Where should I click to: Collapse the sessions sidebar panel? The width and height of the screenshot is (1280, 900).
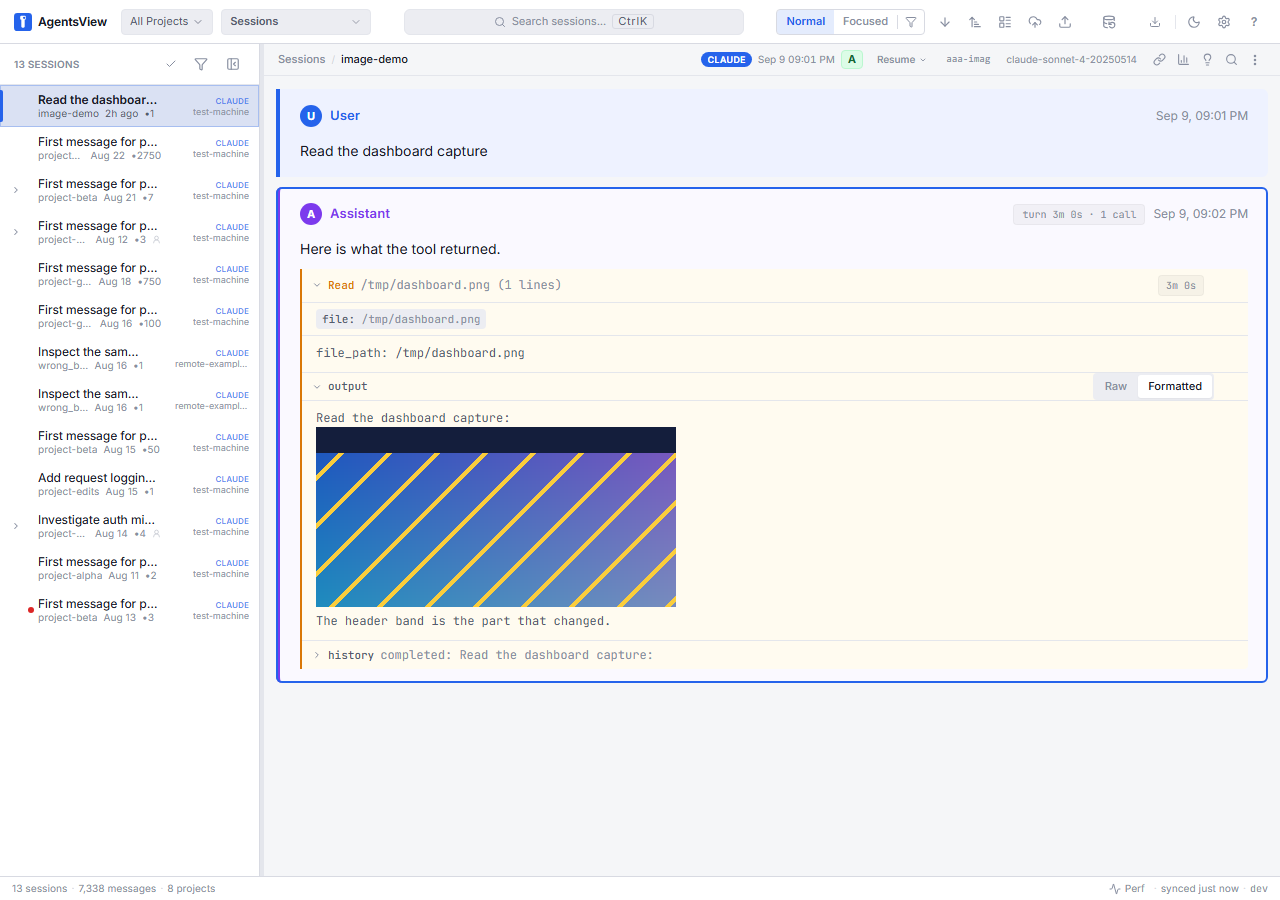(233, 64)
